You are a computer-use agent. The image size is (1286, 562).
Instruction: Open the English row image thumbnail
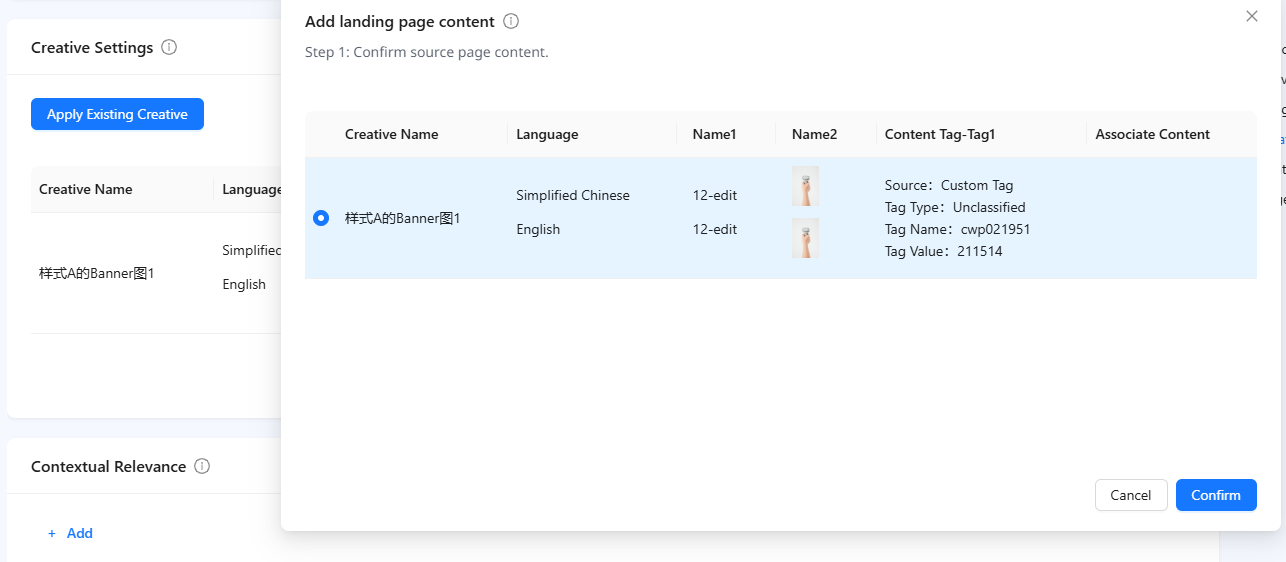[805, 238]
